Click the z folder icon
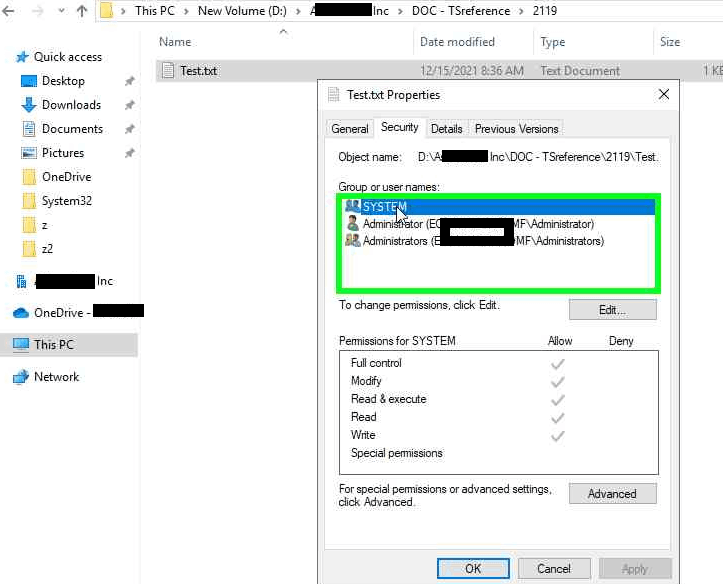 pyautogui.click(x=29, y=225)
